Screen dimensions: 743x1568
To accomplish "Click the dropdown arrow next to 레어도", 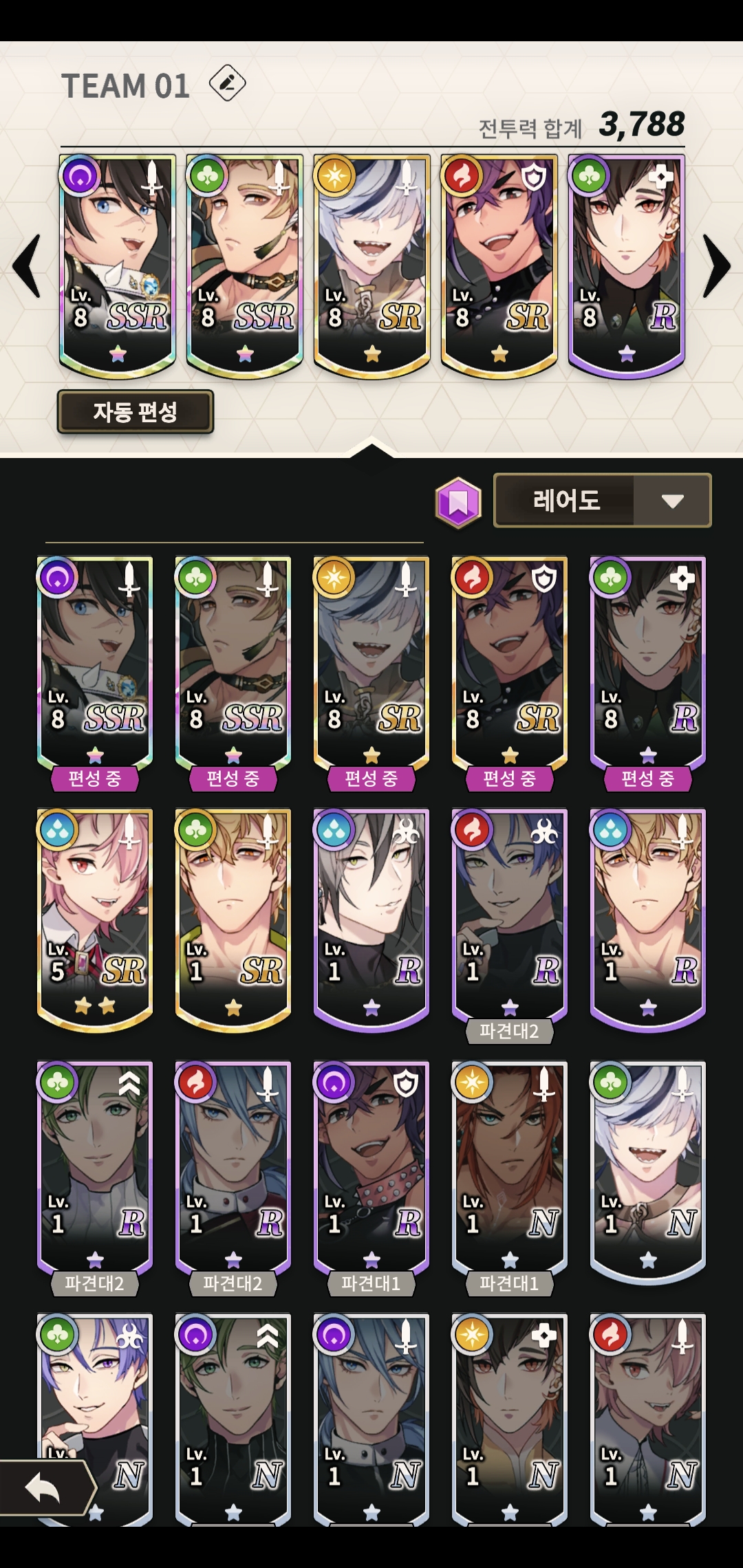I will [x=672, y=501].
